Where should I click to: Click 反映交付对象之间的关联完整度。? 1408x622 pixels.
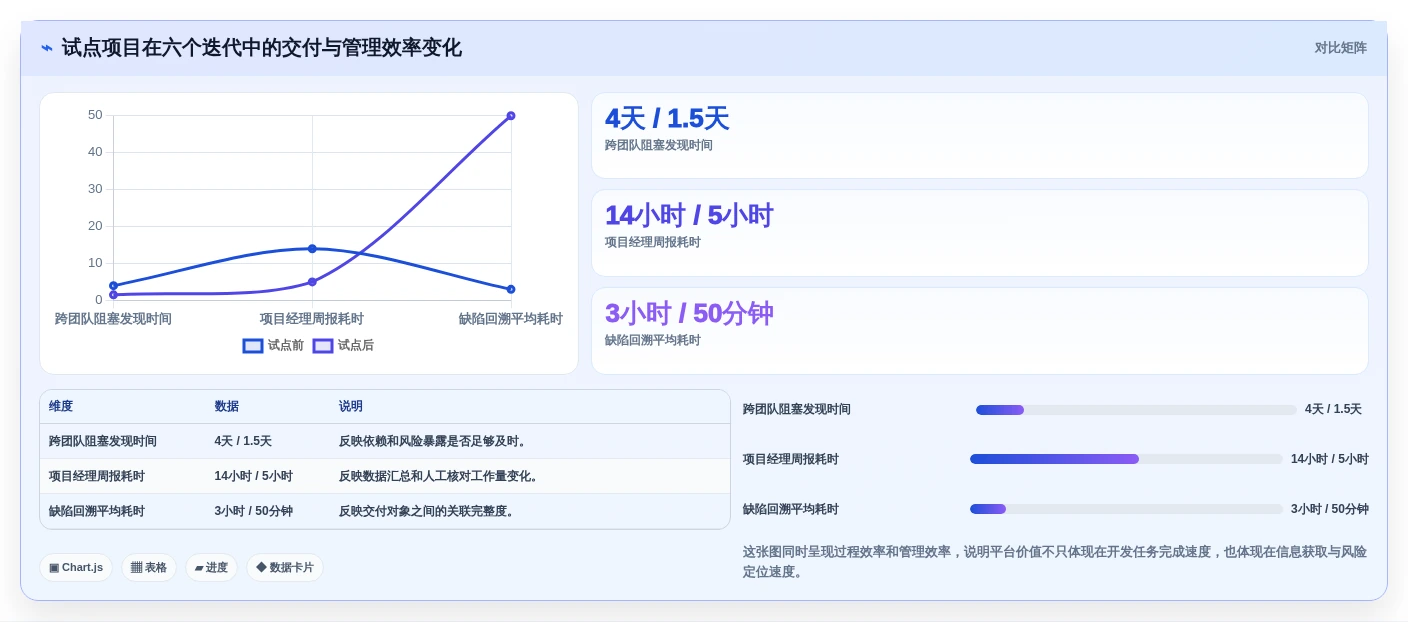coord(429,511)
